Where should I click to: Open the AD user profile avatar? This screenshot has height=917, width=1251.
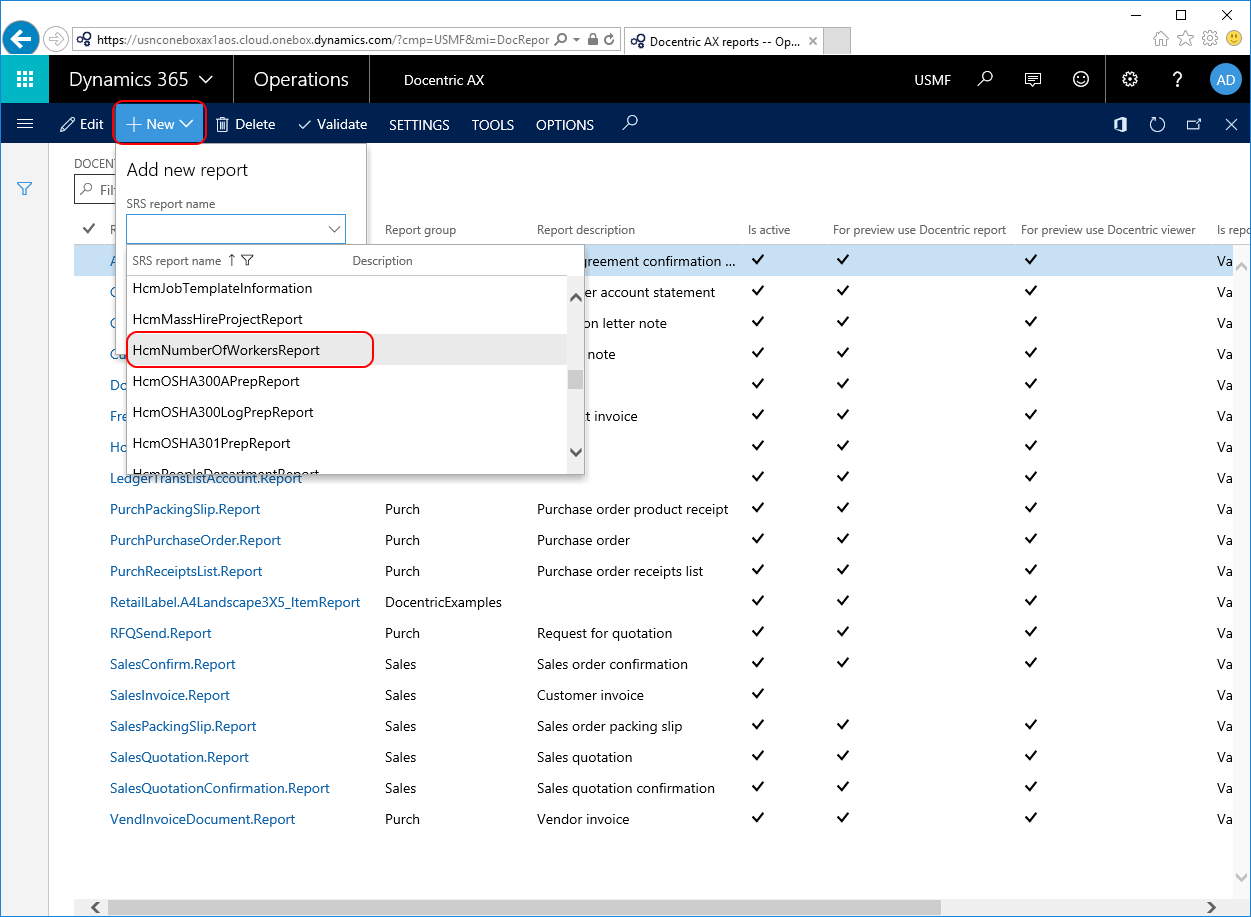point(1225,80)
